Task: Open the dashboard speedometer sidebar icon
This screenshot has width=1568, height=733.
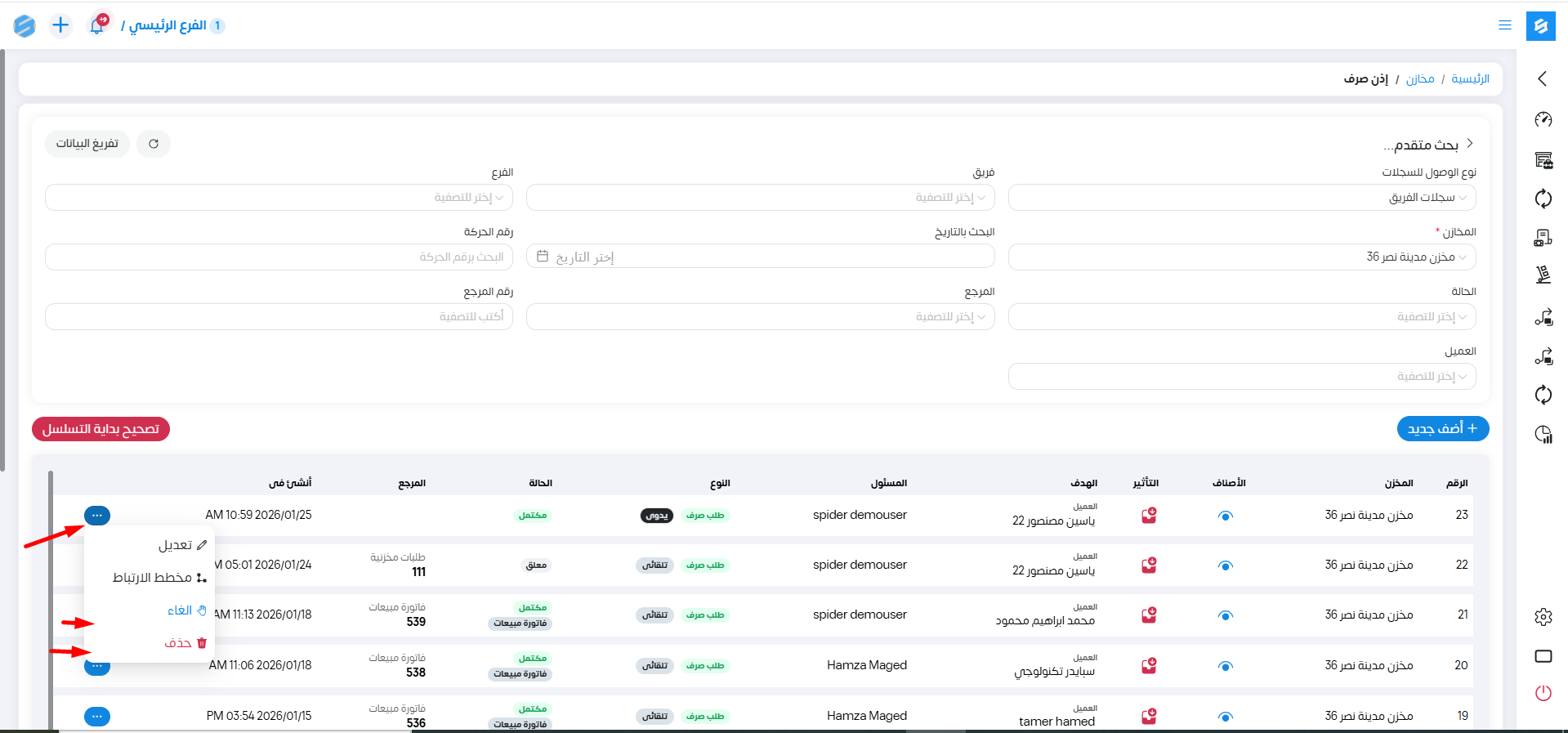Action: pos(1543,120)
